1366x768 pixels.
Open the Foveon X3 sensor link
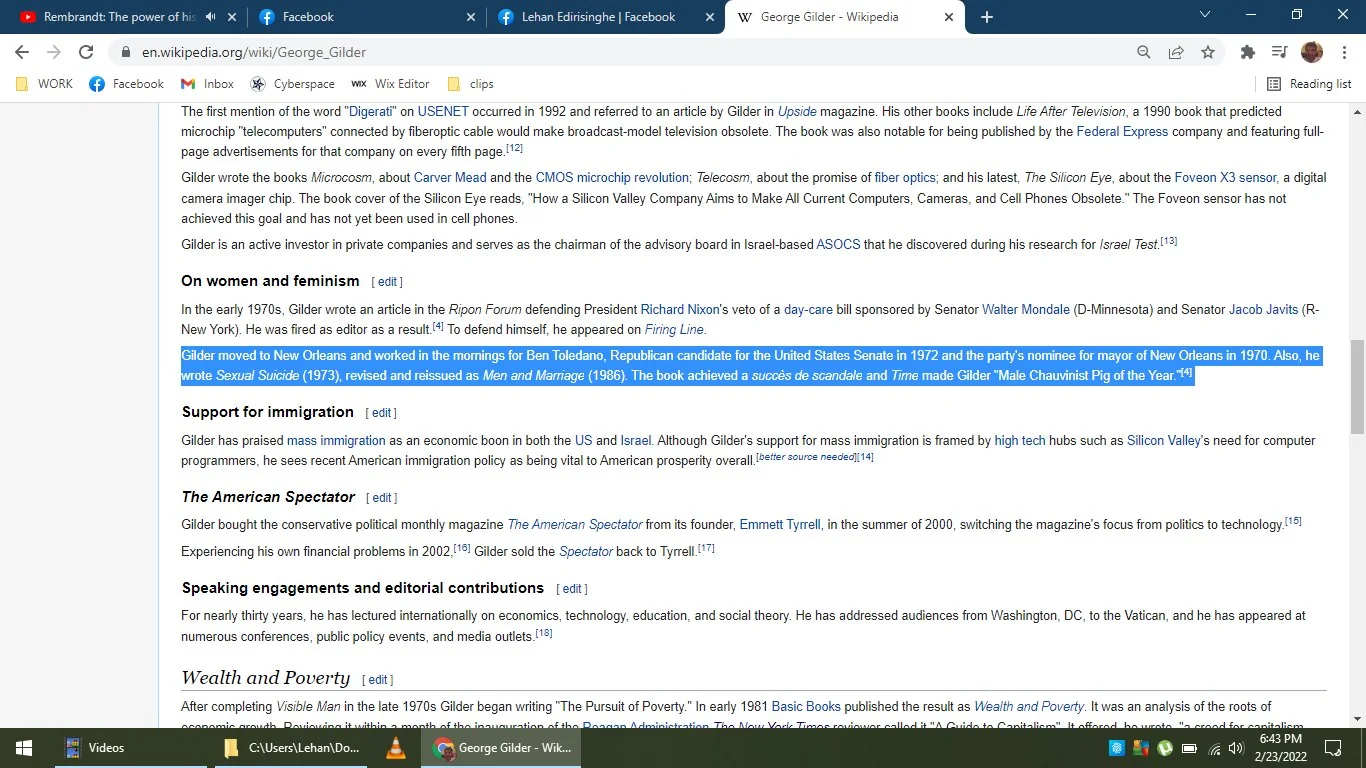tap(1225, 178)
